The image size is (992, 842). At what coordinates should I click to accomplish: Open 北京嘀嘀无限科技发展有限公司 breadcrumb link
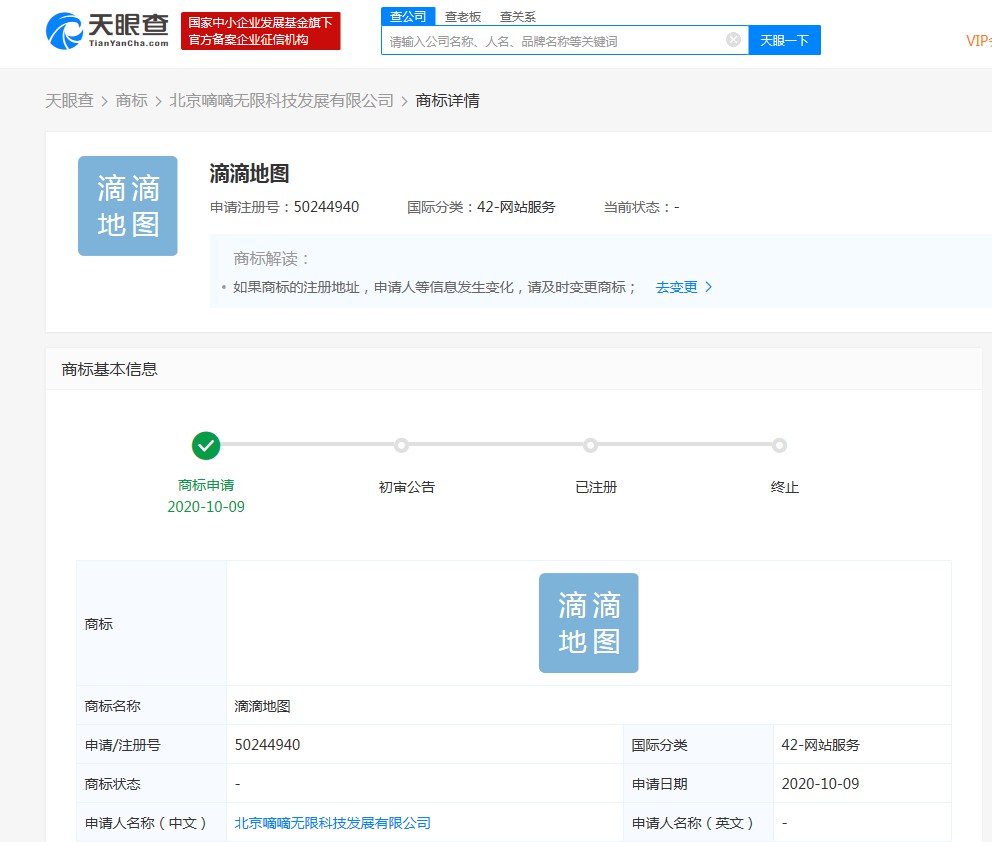[x=282, y=101]
